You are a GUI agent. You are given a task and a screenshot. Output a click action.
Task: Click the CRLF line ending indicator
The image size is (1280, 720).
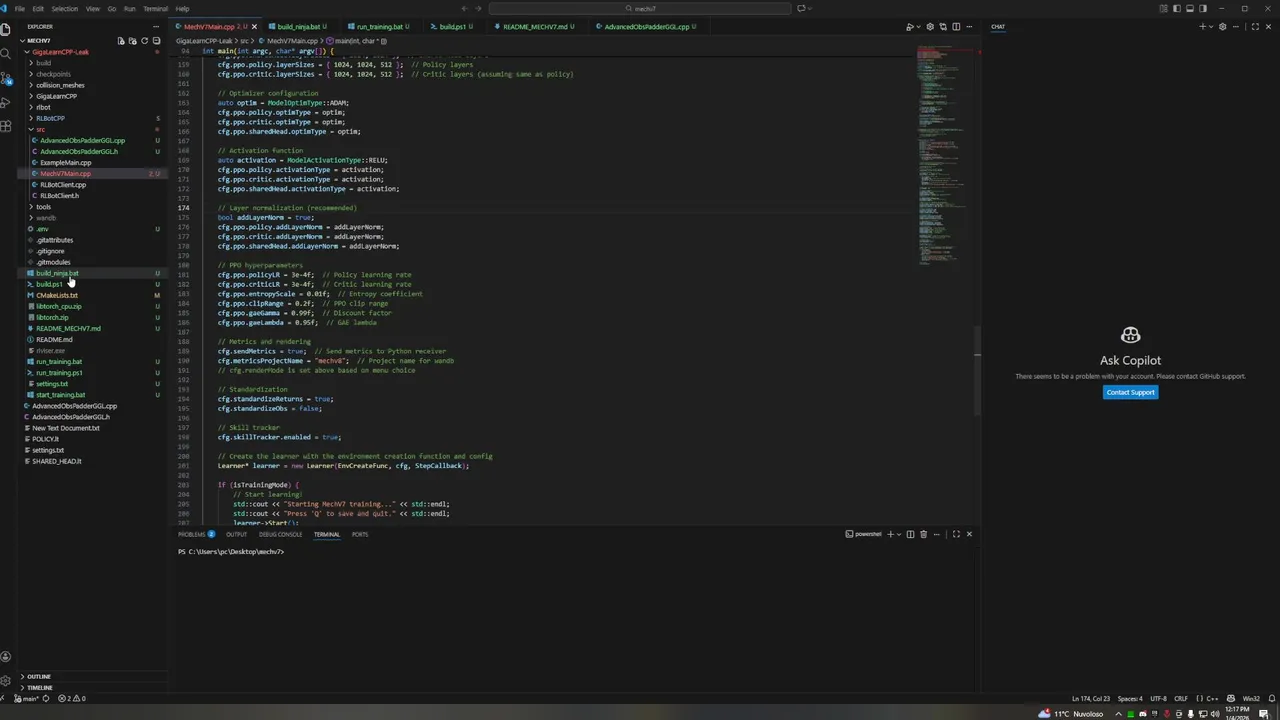click(1181, 699)
